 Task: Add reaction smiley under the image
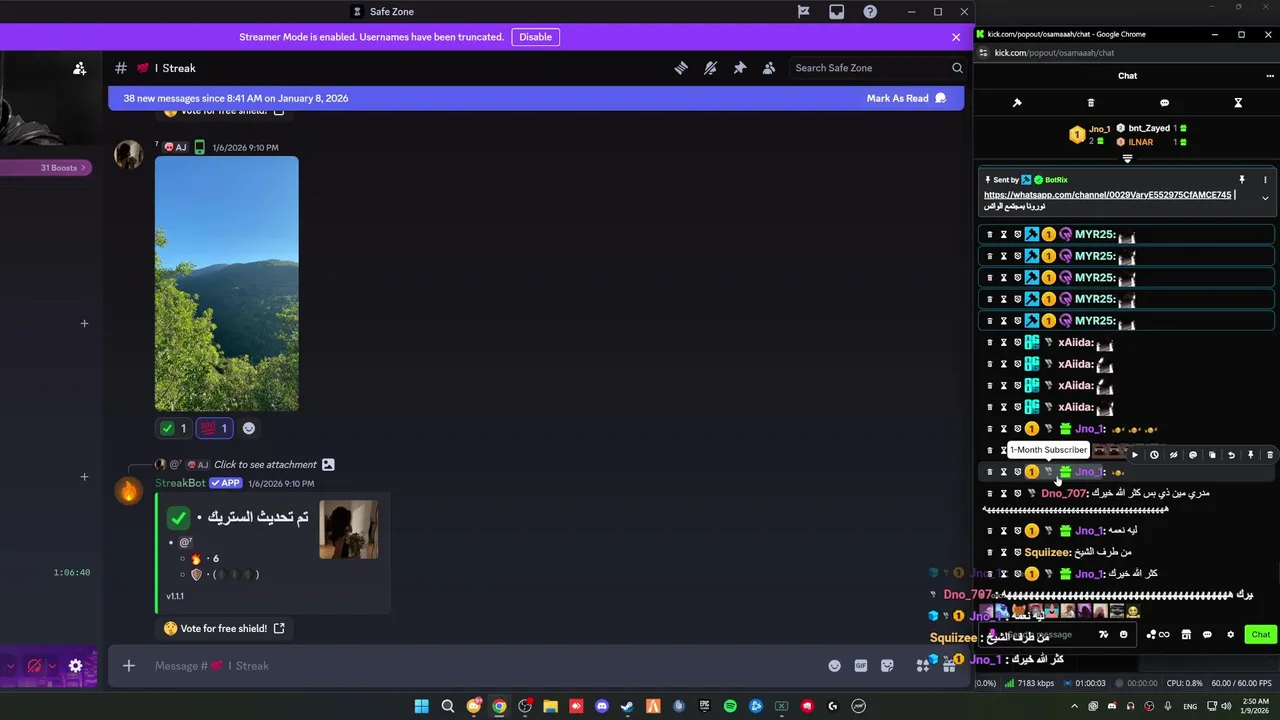point(249,428)
